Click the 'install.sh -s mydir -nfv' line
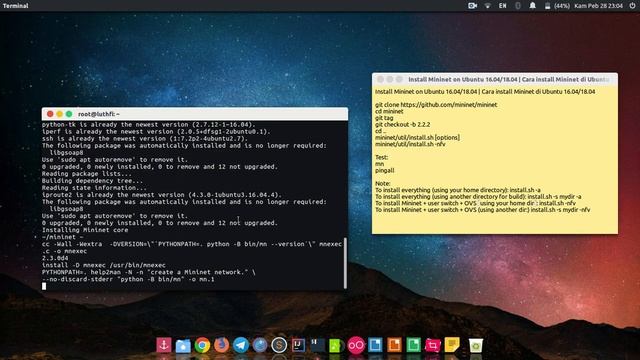The image size is (640, 360). point(482,210)
